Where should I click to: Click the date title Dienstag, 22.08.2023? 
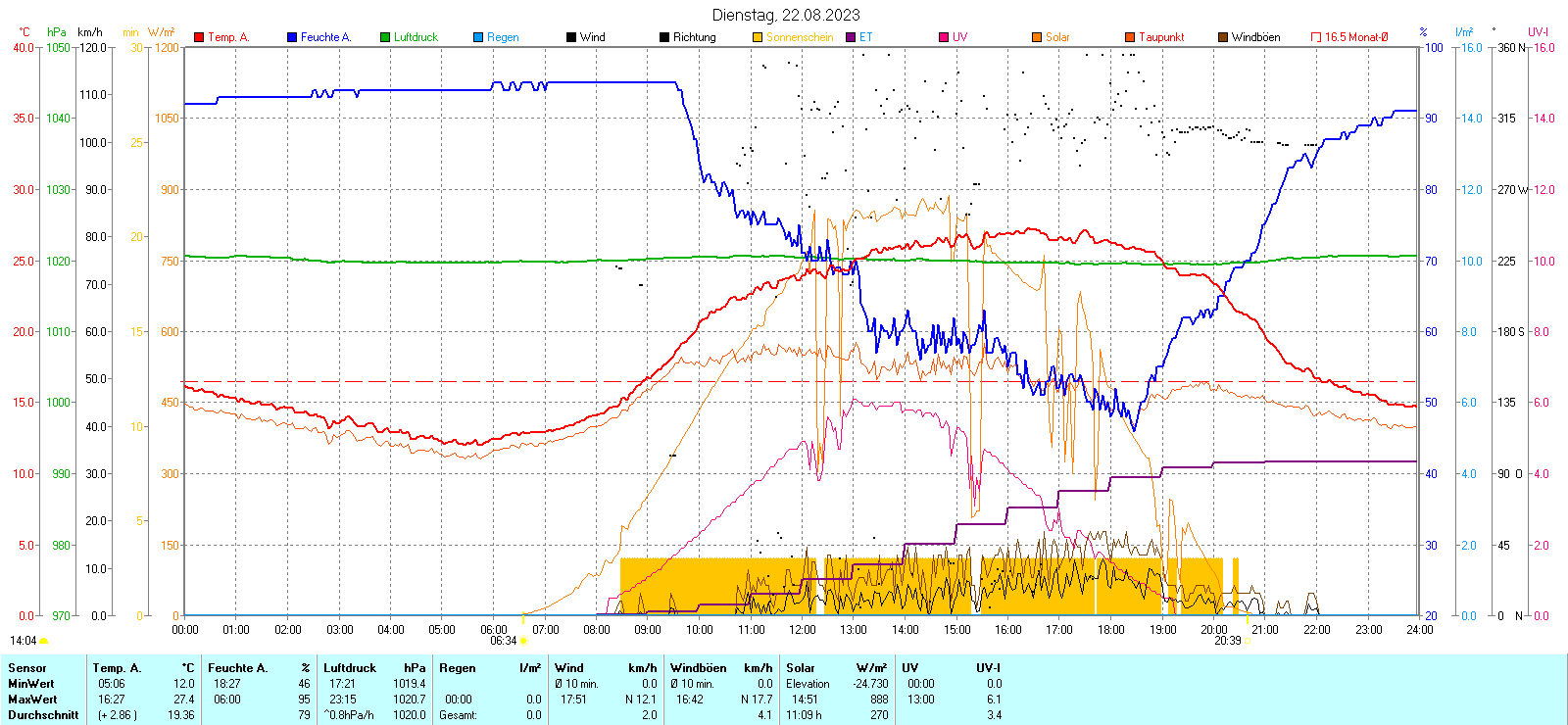(786, 15)
